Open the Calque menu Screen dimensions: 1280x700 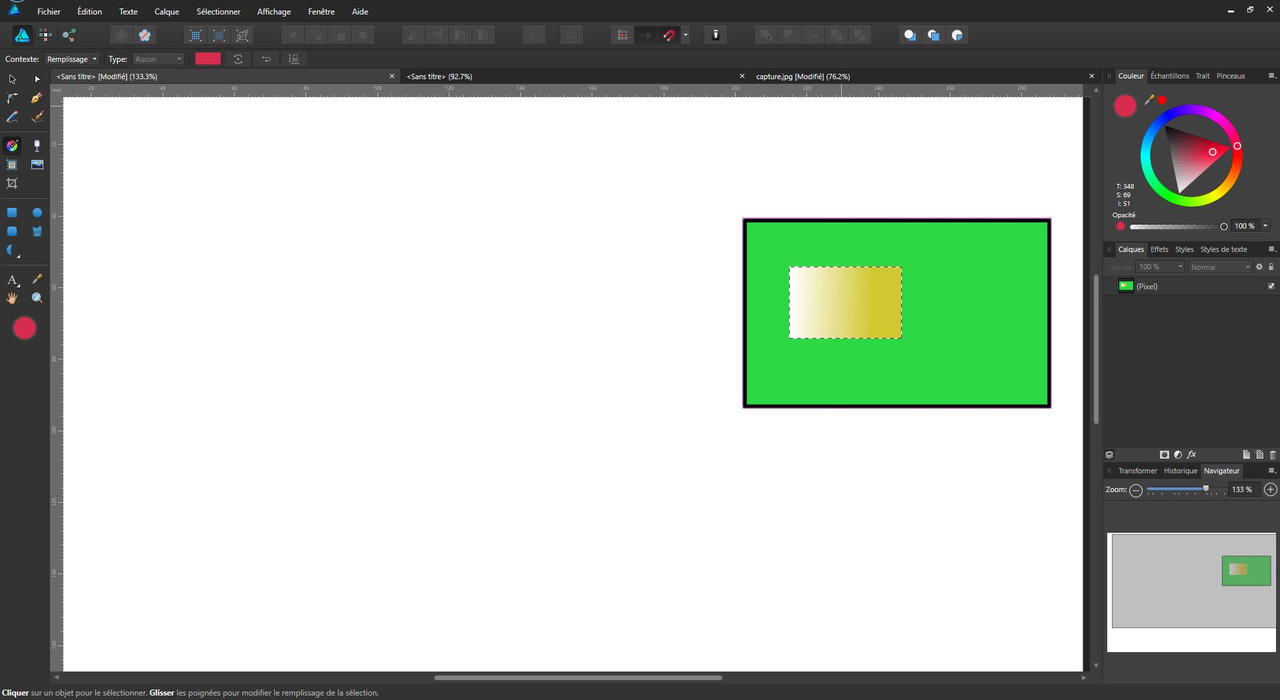(x=167, y=12)
